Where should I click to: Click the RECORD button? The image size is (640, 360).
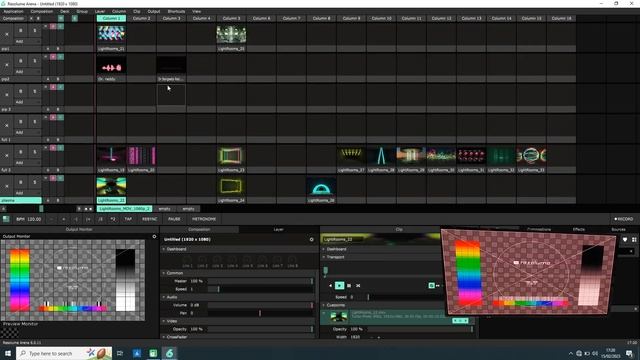(x=624, y=219)
